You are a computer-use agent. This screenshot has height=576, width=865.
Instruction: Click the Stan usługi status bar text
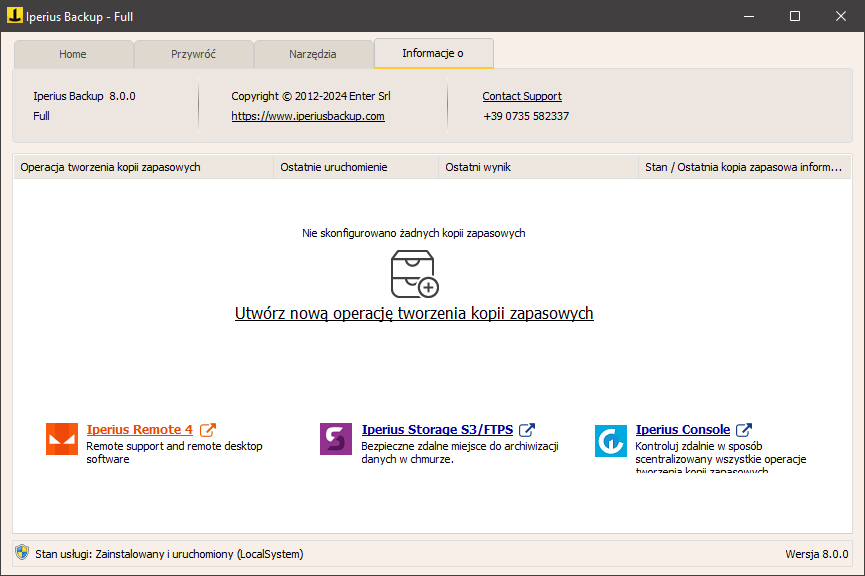(169, 554)
